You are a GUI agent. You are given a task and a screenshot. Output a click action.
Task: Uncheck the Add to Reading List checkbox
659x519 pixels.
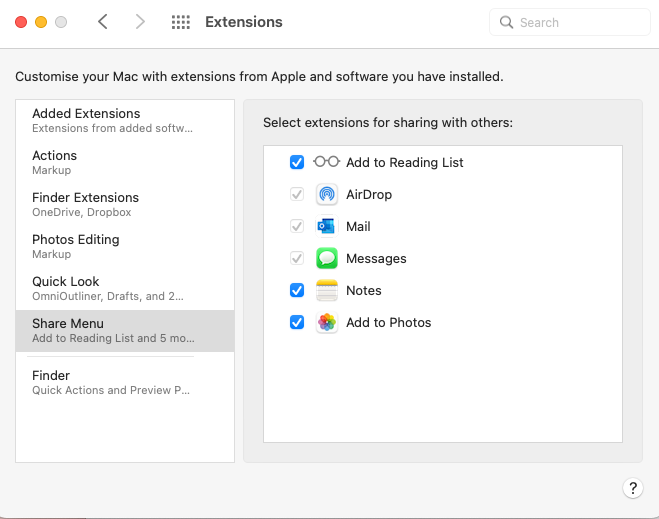[x=297, y=162]
